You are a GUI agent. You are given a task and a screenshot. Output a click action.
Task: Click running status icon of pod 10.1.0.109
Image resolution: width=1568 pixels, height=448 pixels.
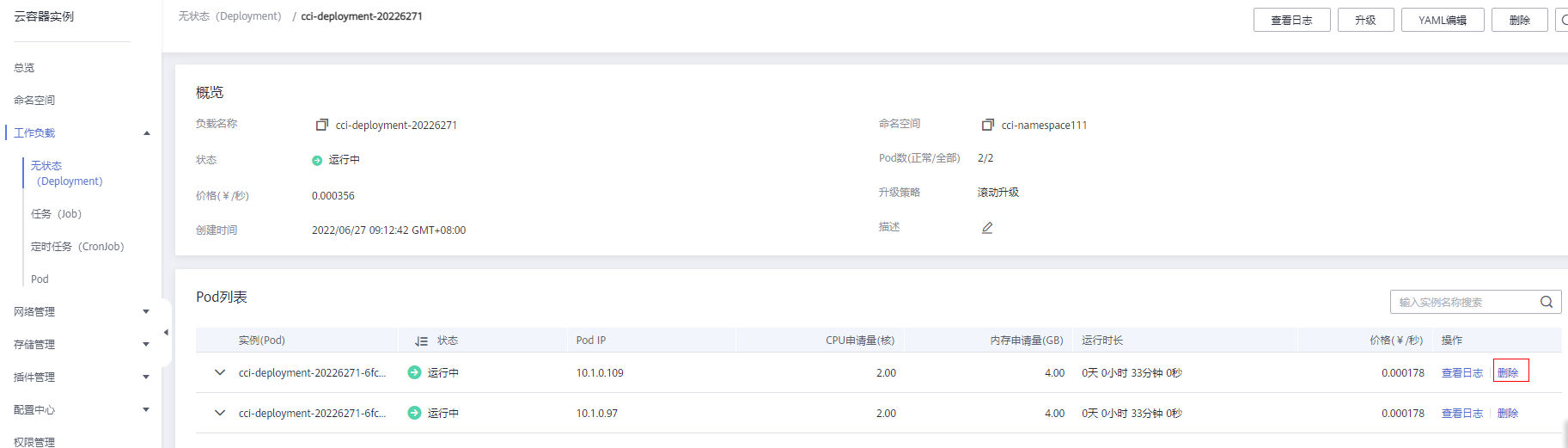(x=414, y=372)
